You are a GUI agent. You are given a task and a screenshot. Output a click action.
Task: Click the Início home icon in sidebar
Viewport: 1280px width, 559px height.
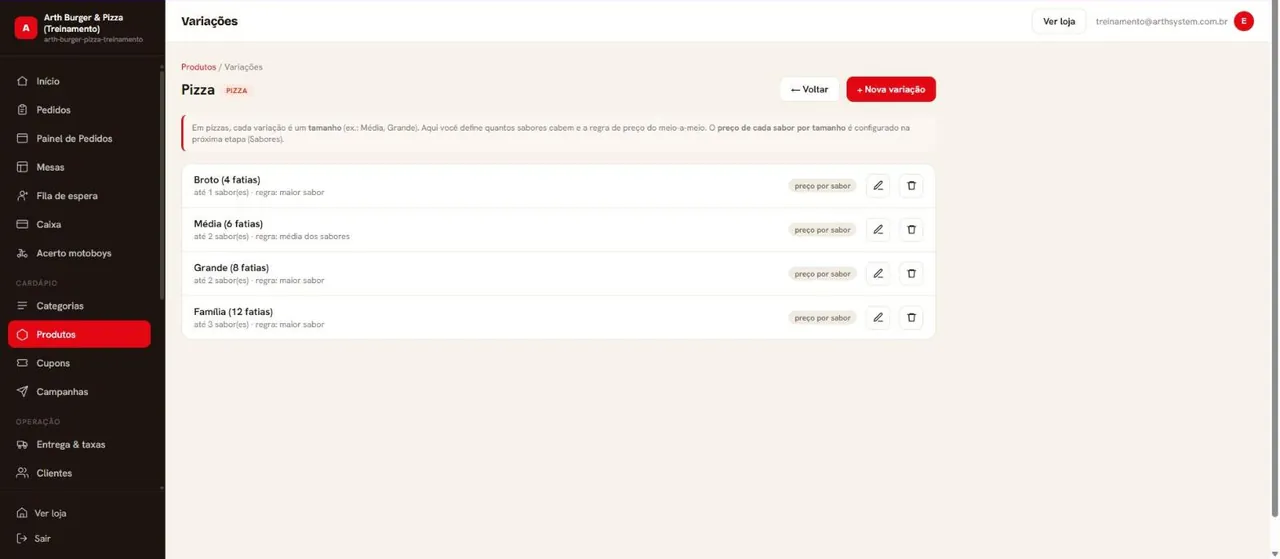[x=22, y=81]
